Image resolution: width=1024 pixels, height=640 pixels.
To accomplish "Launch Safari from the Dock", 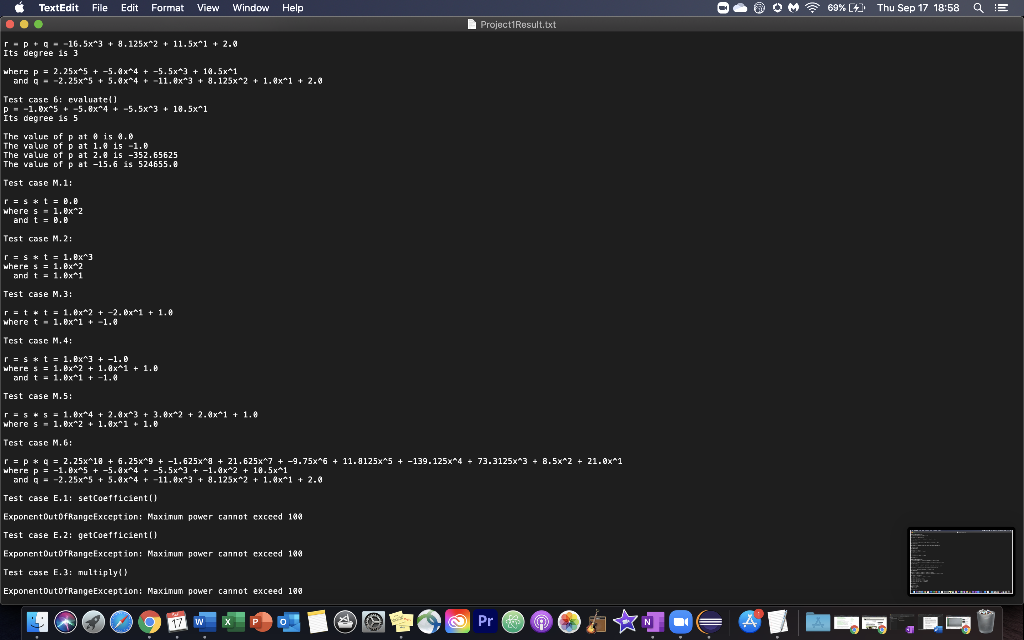I will (x=120, y=621).
